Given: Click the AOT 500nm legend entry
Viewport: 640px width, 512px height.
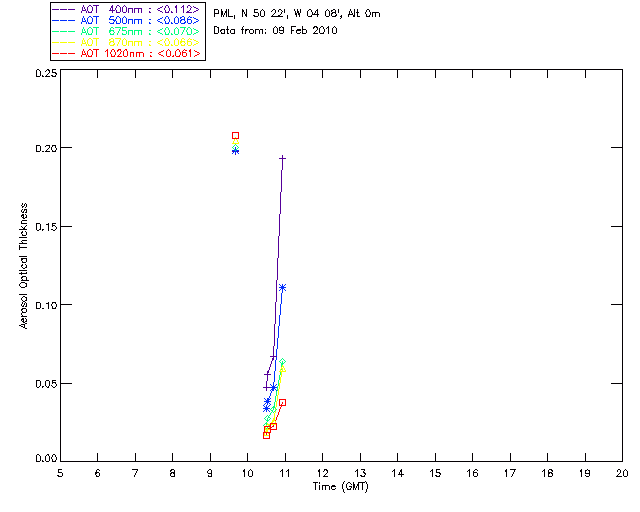Looking at the screenshot, I should pyautogui.click(x=126, y=20).
